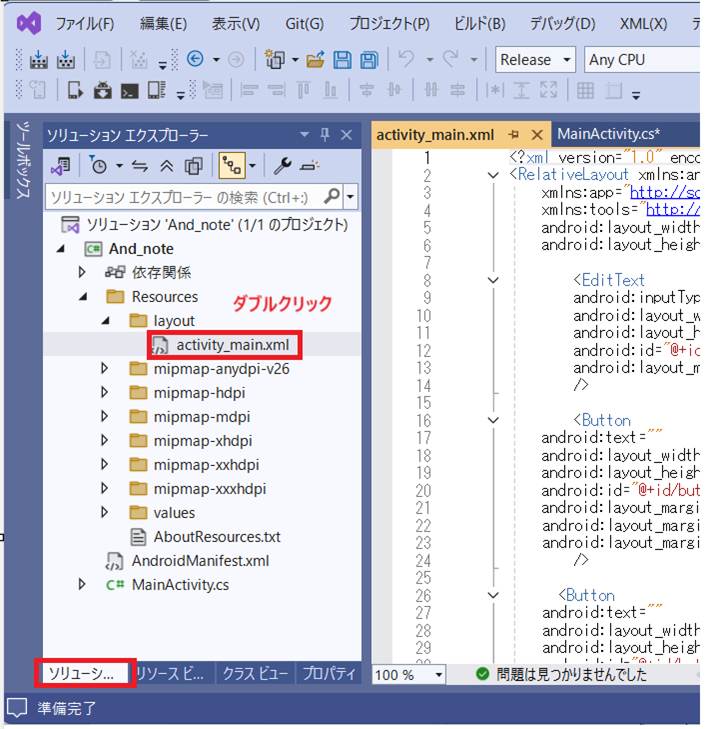Click Collapse All in Solution Explorer toolbar
Viewport: 705px width, 729px height.
tap(167, 165)
